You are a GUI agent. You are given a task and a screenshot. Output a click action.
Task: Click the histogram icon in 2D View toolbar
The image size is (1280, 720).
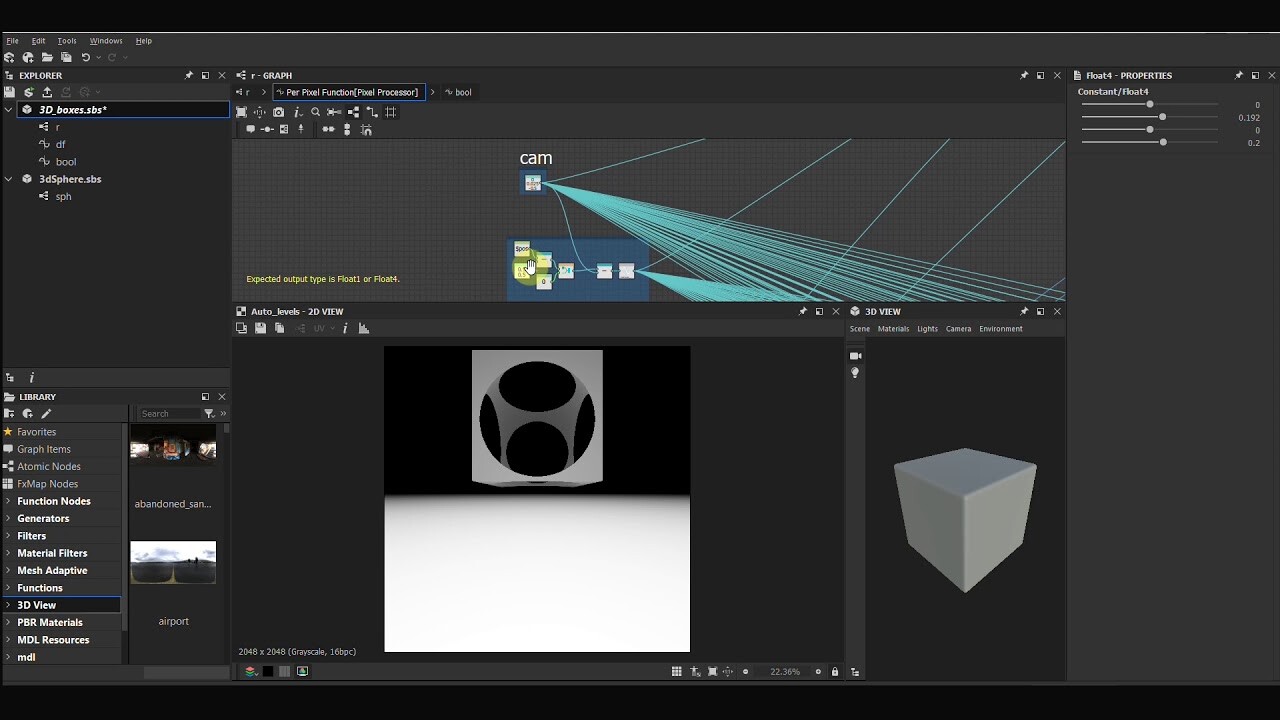(x=364, y=328)
